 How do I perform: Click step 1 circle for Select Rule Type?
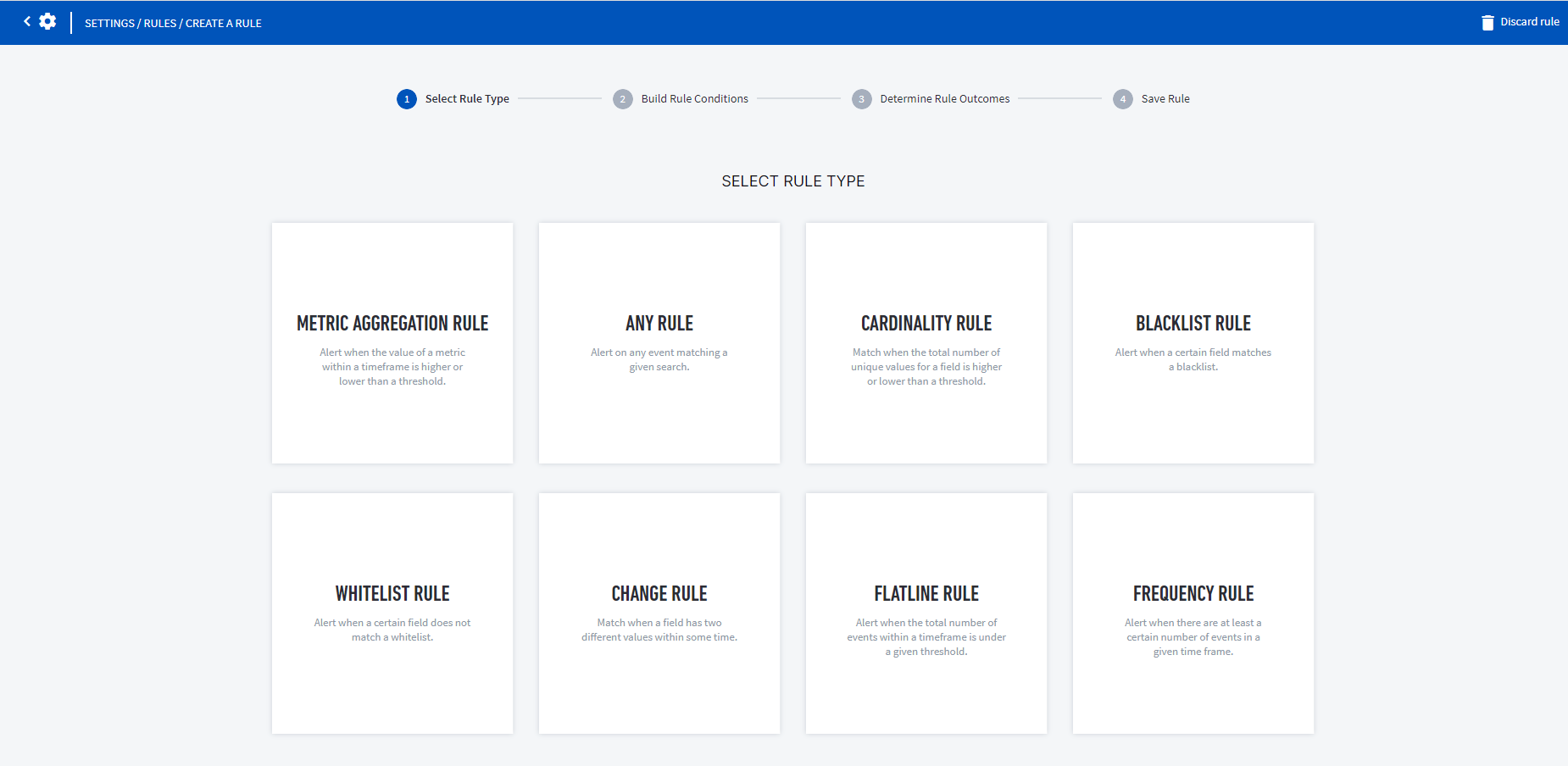407,99
